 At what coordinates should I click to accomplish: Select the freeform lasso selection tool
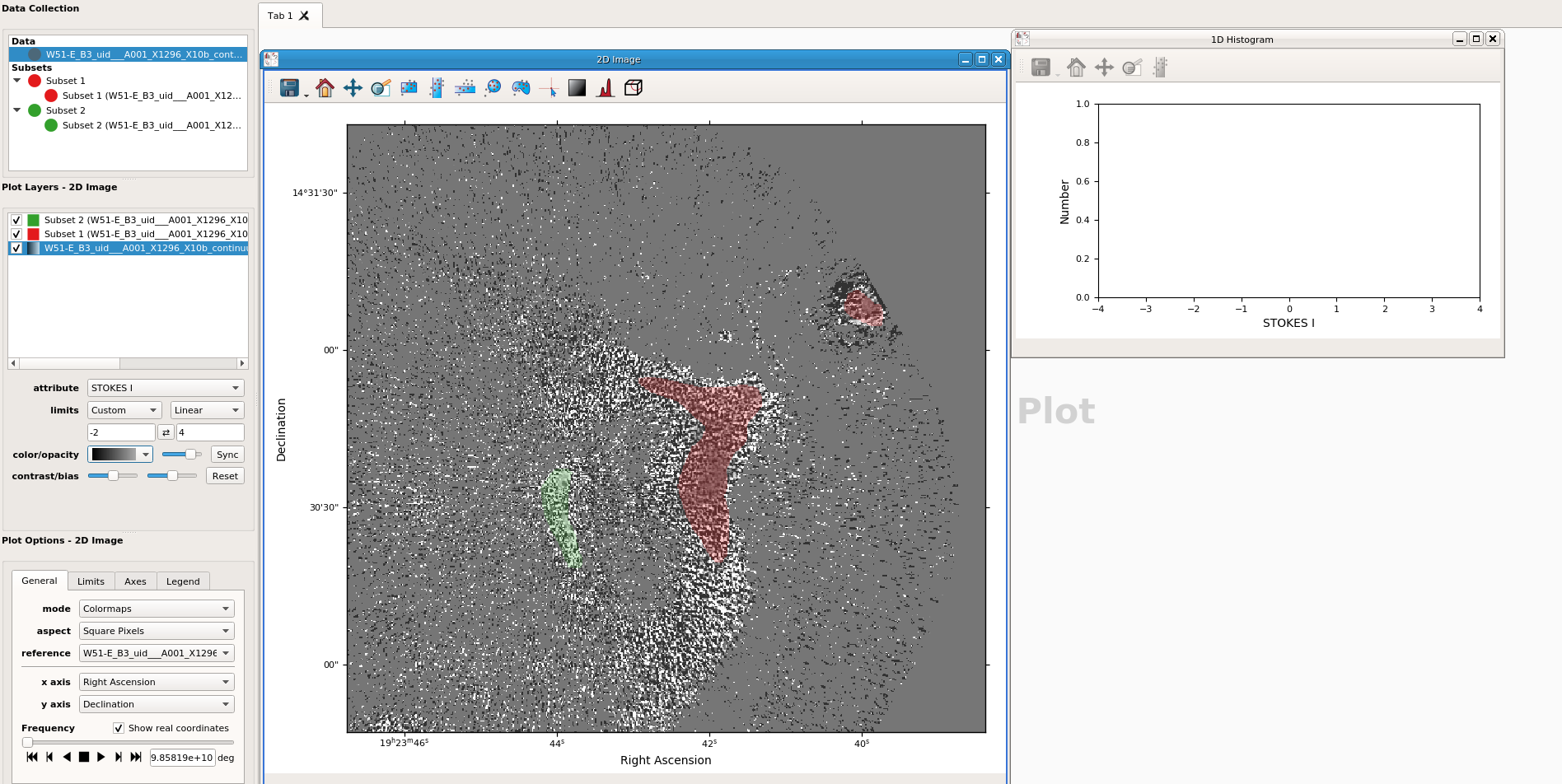tap(520, 87)
